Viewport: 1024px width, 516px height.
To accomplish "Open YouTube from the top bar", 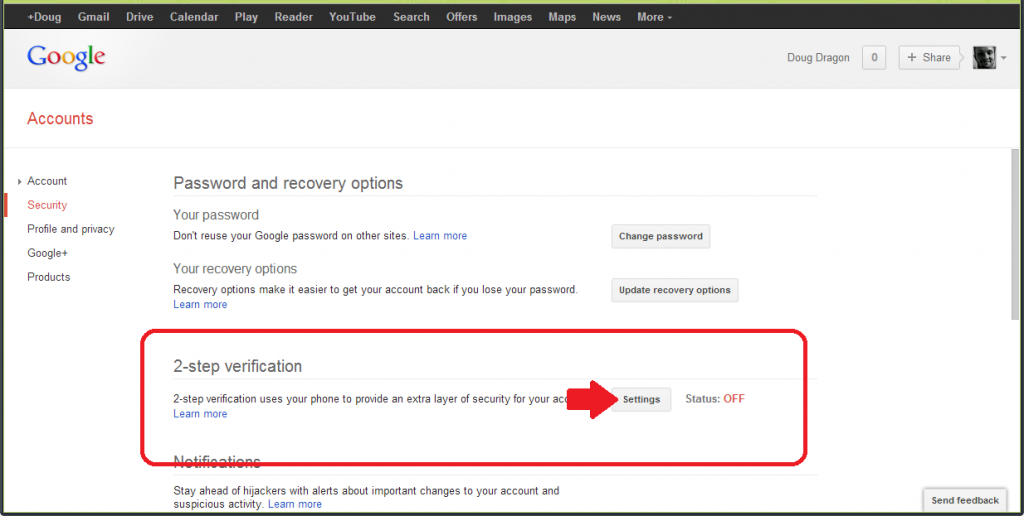I will click(352, 17).
